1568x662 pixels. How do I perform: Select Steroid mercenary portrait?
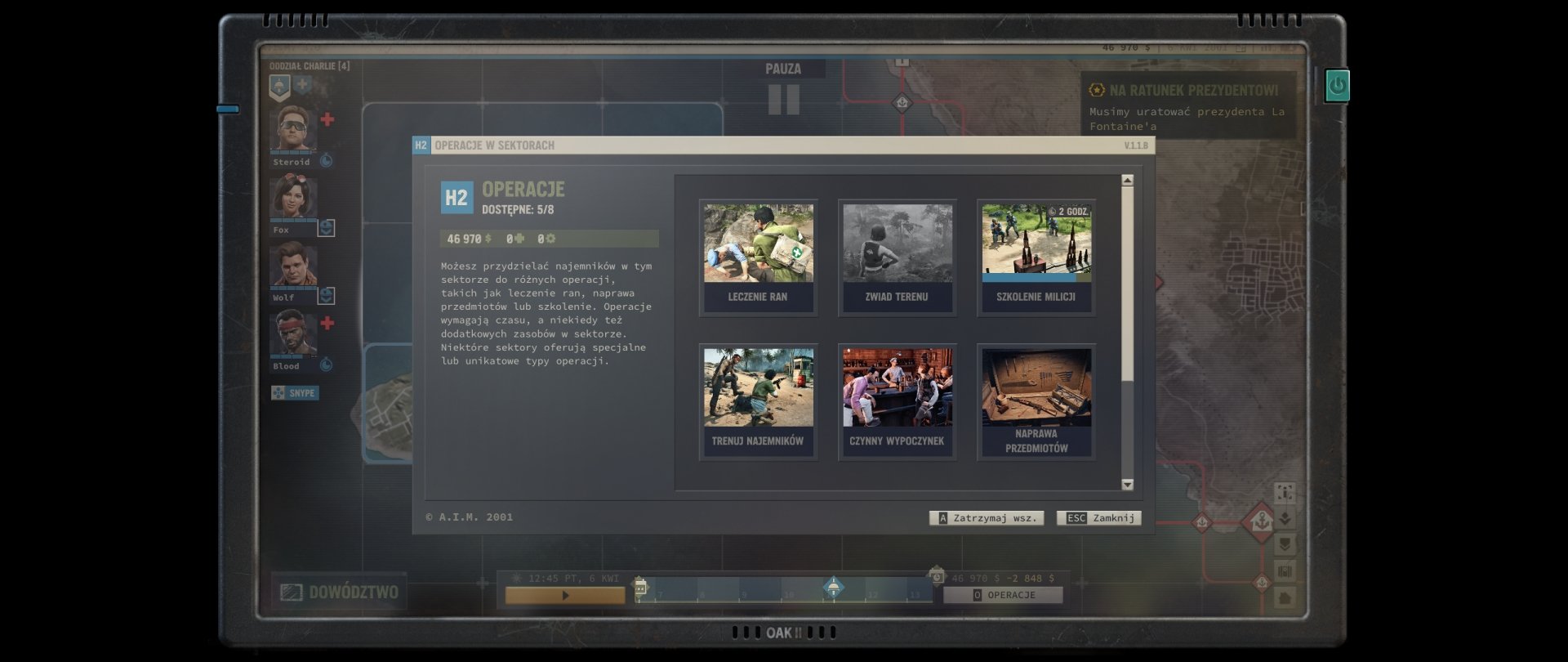[x=293, y=128]
